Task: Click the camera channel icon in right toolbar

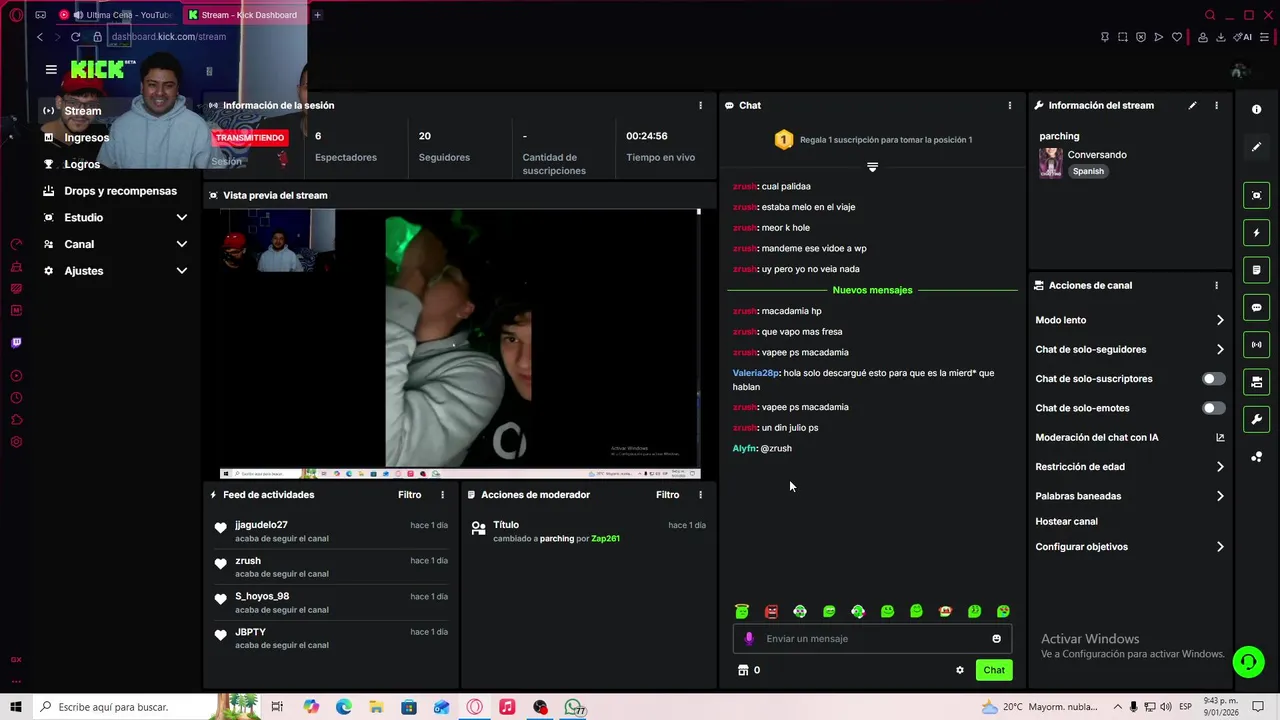Action: click(x=1257, y=382)
